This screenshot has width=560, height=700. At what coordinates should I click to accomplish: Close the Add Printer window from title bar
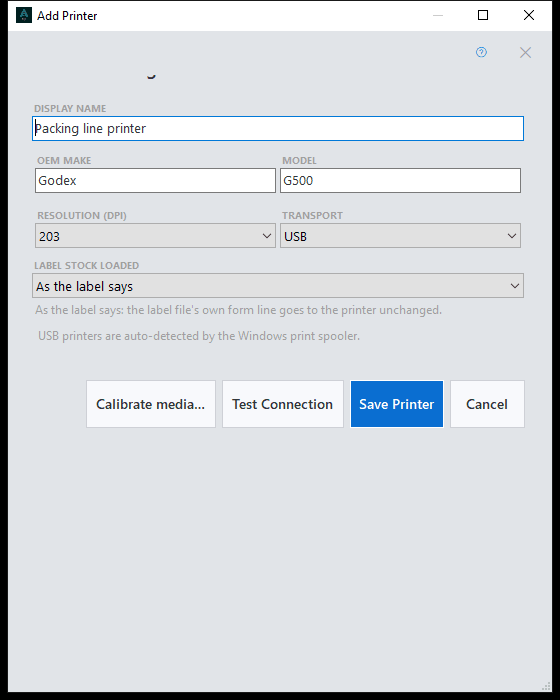(x=529, y=15)
